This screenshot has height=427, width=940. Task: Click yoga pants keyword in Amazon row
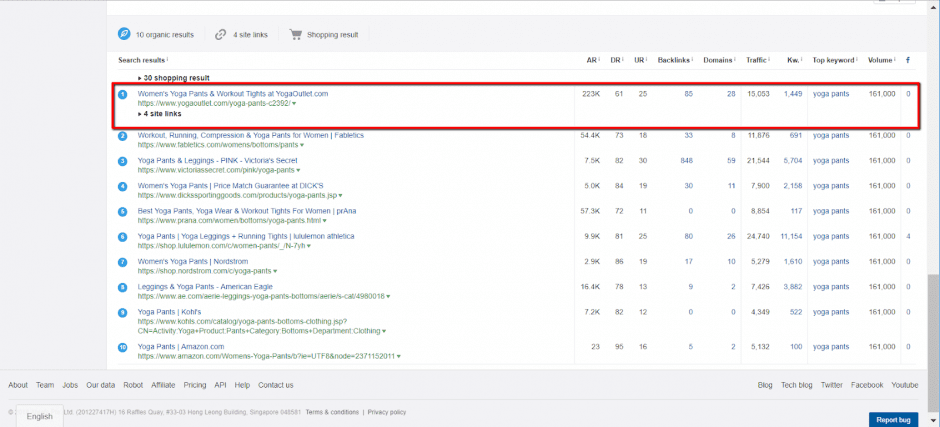(x=831, y=347)
